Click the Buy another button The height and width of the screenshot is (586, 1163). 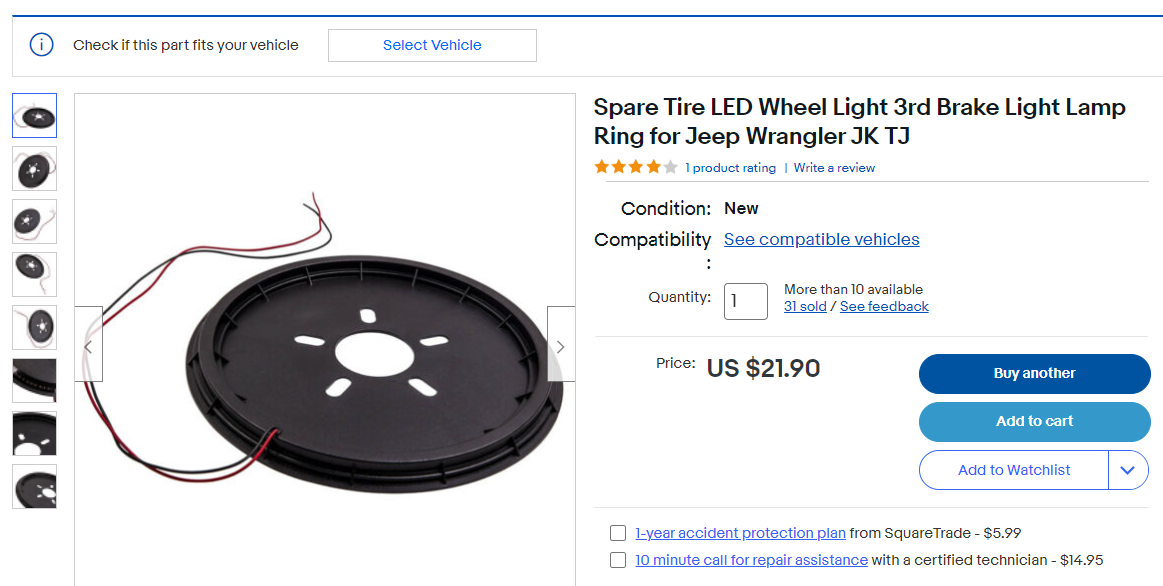point(1034,373)
